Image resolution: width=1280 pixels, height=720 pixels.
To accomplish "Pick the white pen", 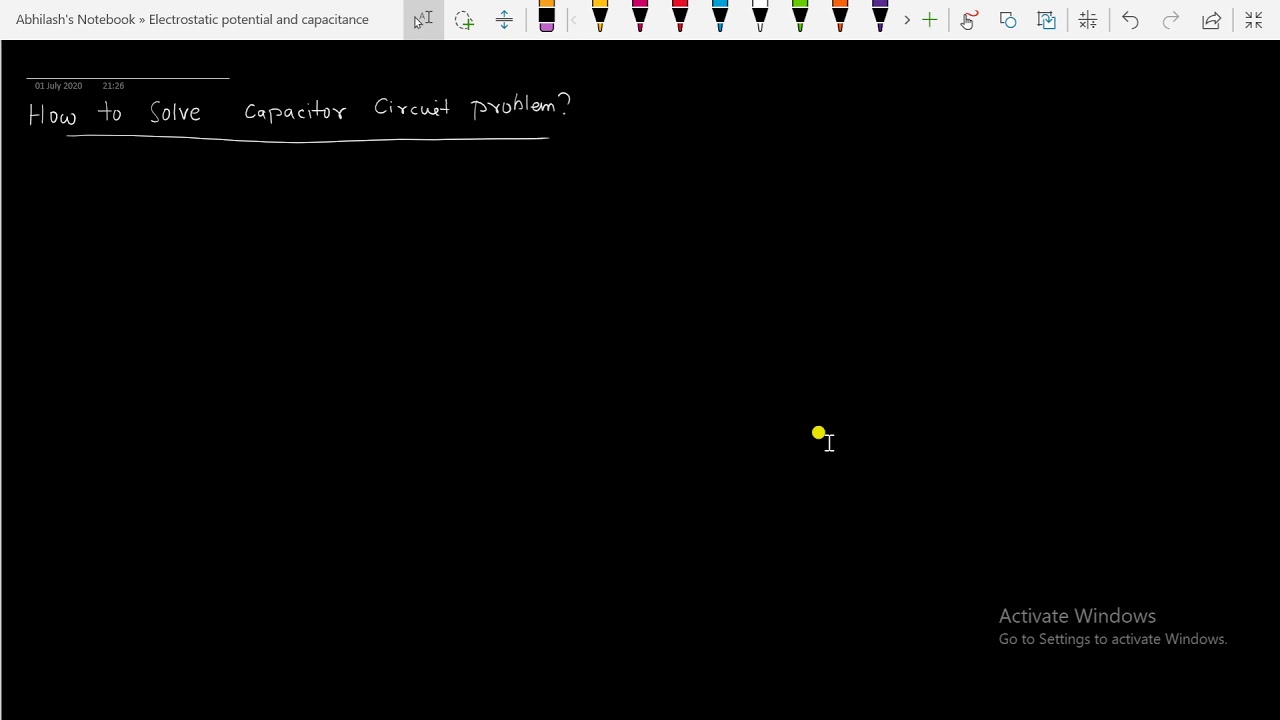I will [760, 18].
